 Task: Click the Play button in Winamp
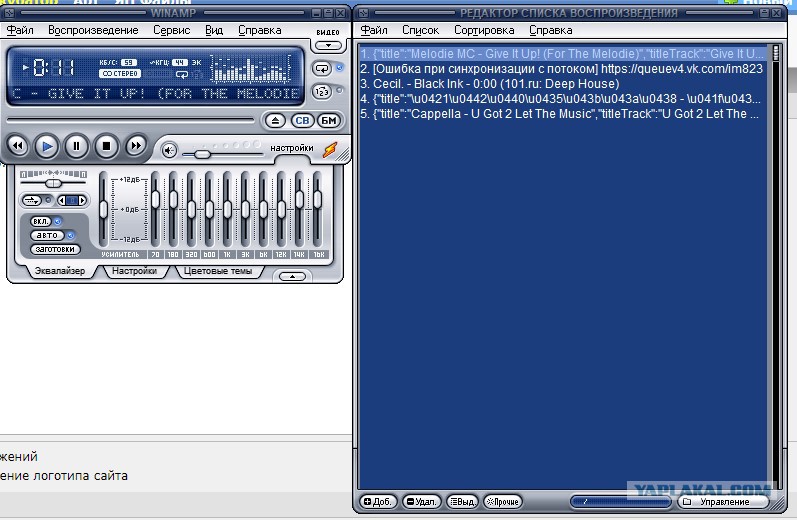pos(46,146)
